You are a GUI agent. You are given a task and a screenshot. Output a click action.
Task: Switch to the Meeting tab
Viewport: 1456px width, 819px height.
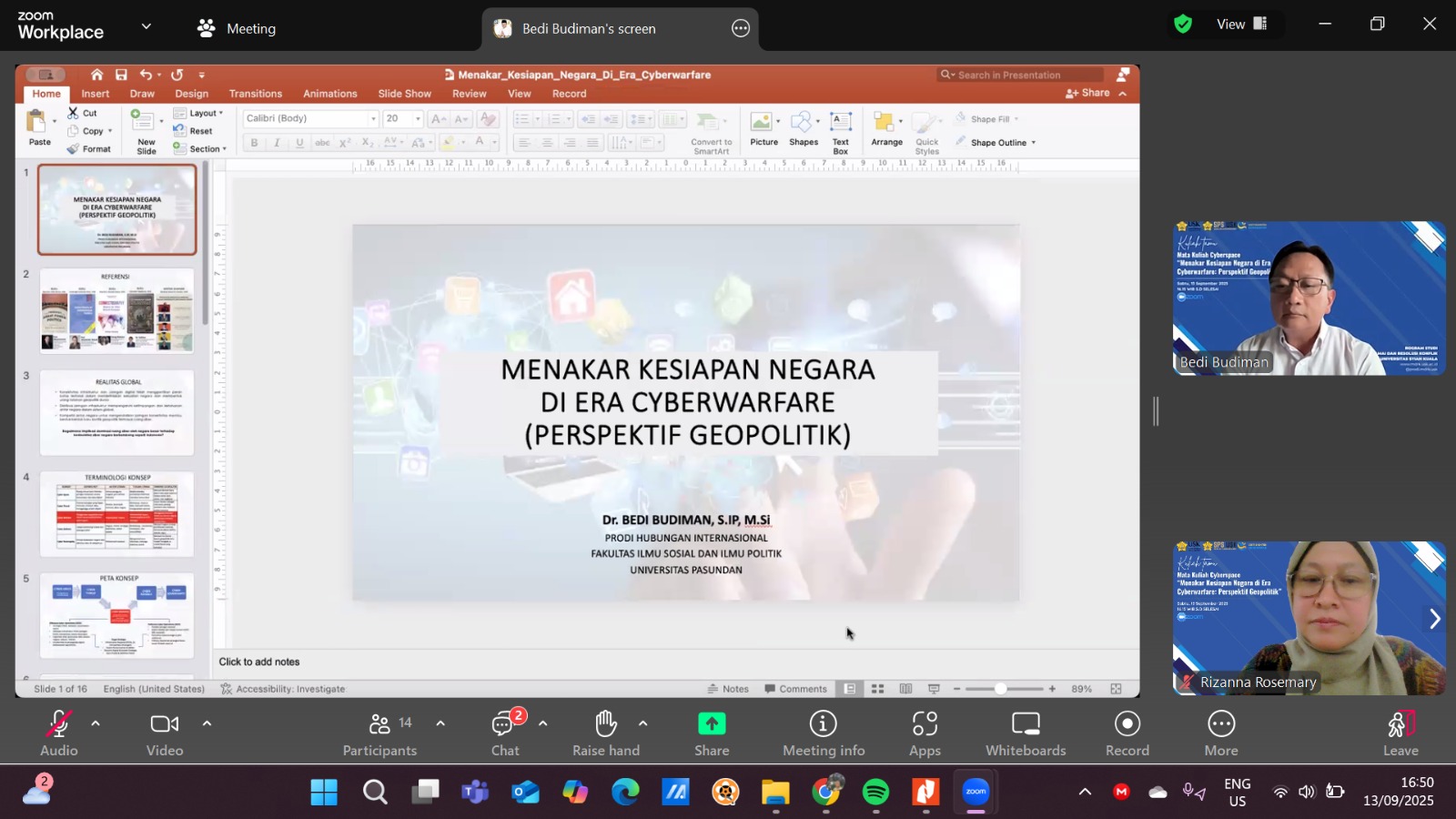(x=237, y=28)
